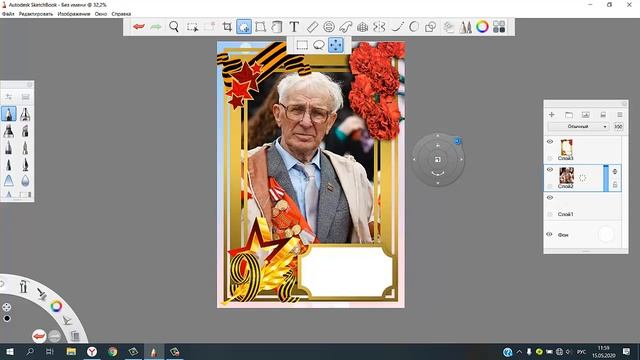Image resolution: width=640 pixels, height=360 pixels.
Task: Add an image layer in Layer Editor
Action: click(586, 115)
